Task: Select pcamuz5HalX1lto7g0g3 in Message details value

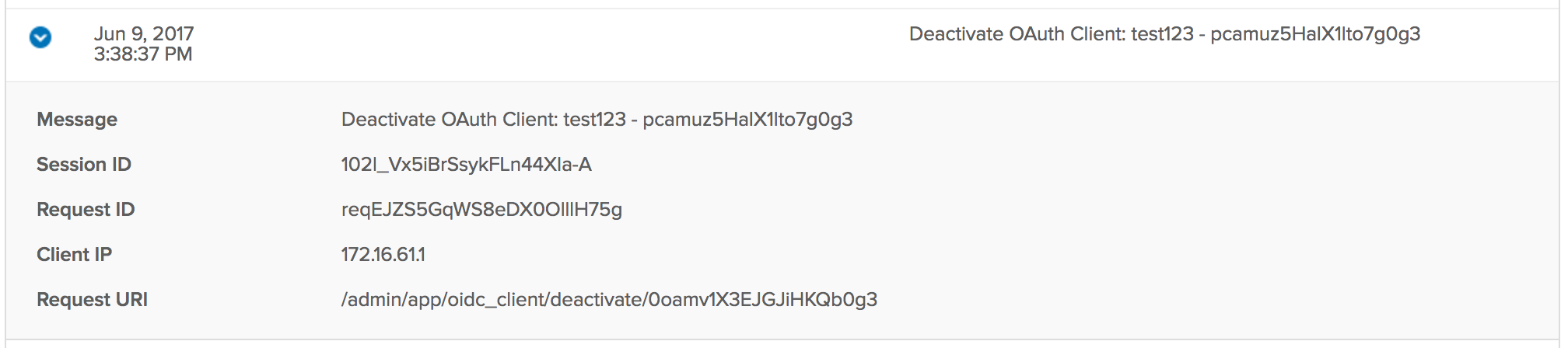Action: (x=747, y=120)
